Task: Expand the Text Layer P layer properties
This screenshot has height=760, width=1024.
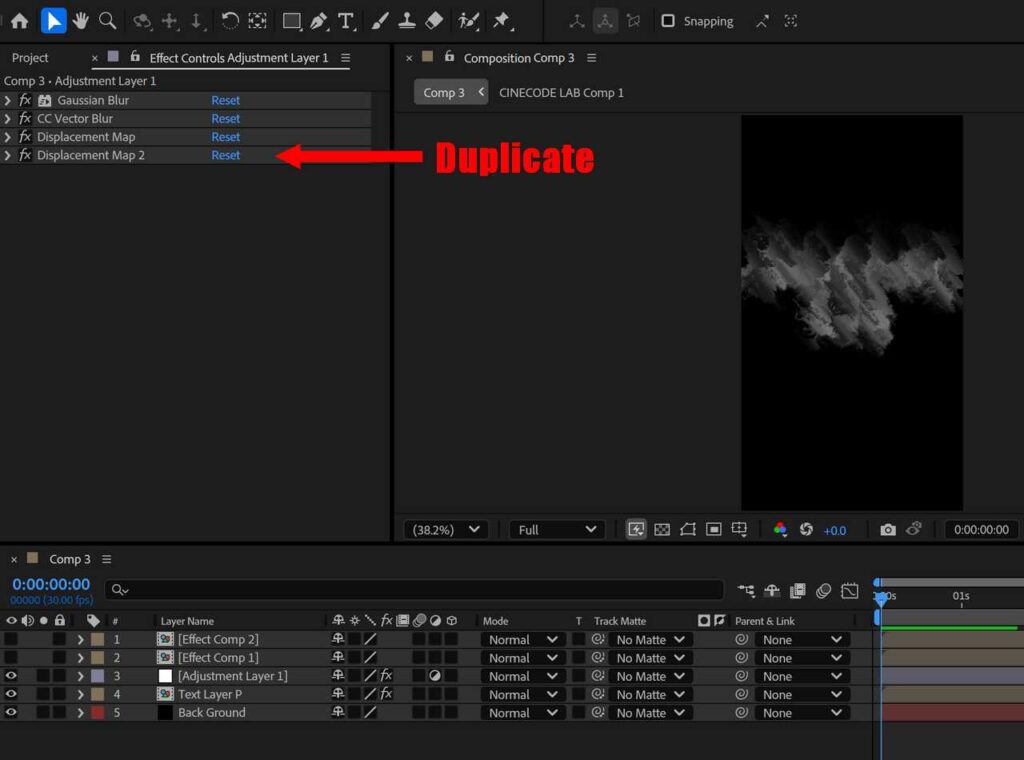Action: [x=80, y=694]
